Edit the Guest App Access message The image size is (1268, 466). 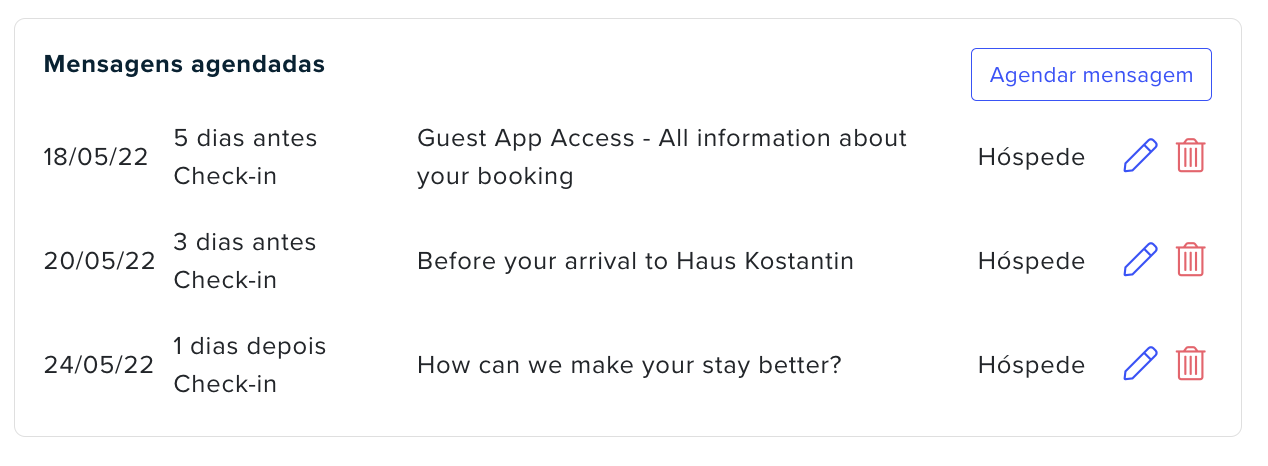pos(1140,157)
